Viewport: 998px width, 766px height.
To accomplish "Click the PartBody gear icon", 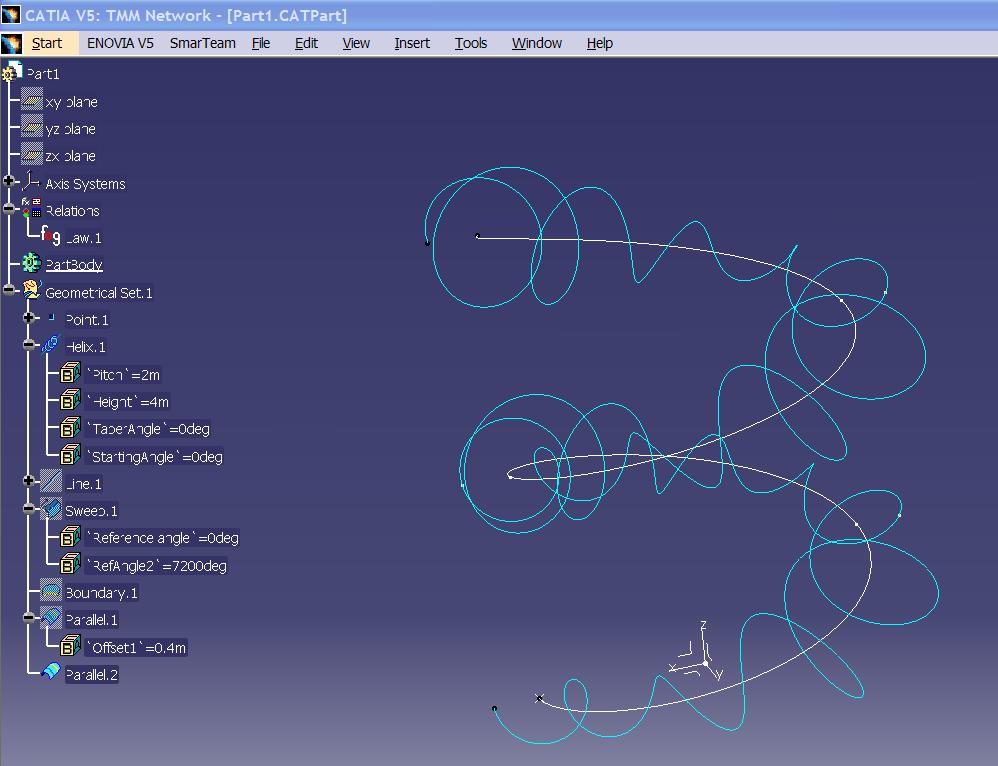I will tap(31, 263).
